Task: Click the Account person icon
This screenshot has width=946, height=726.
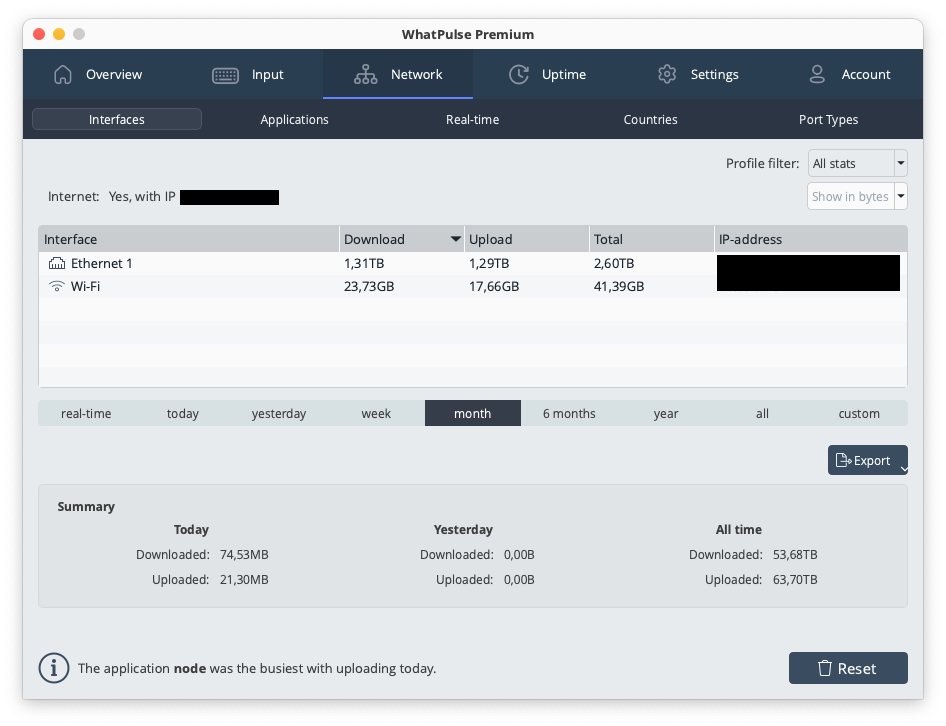Action: pyautogui.click(x=819, y=74)
